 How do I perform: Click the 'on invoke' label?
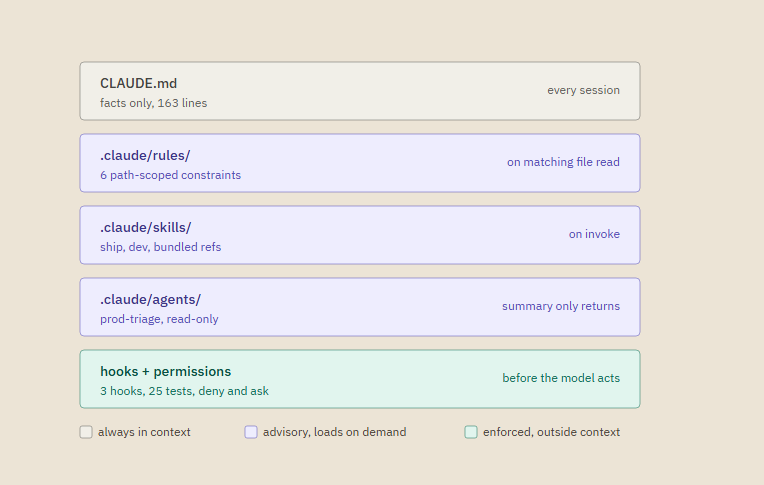[x=594, y=234]
